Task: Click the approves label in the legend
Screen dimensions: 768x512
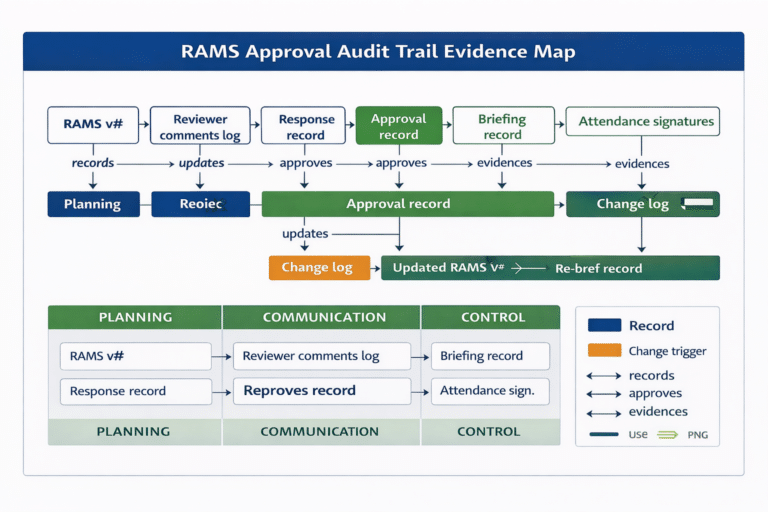Action: click(x=655, y=393)
